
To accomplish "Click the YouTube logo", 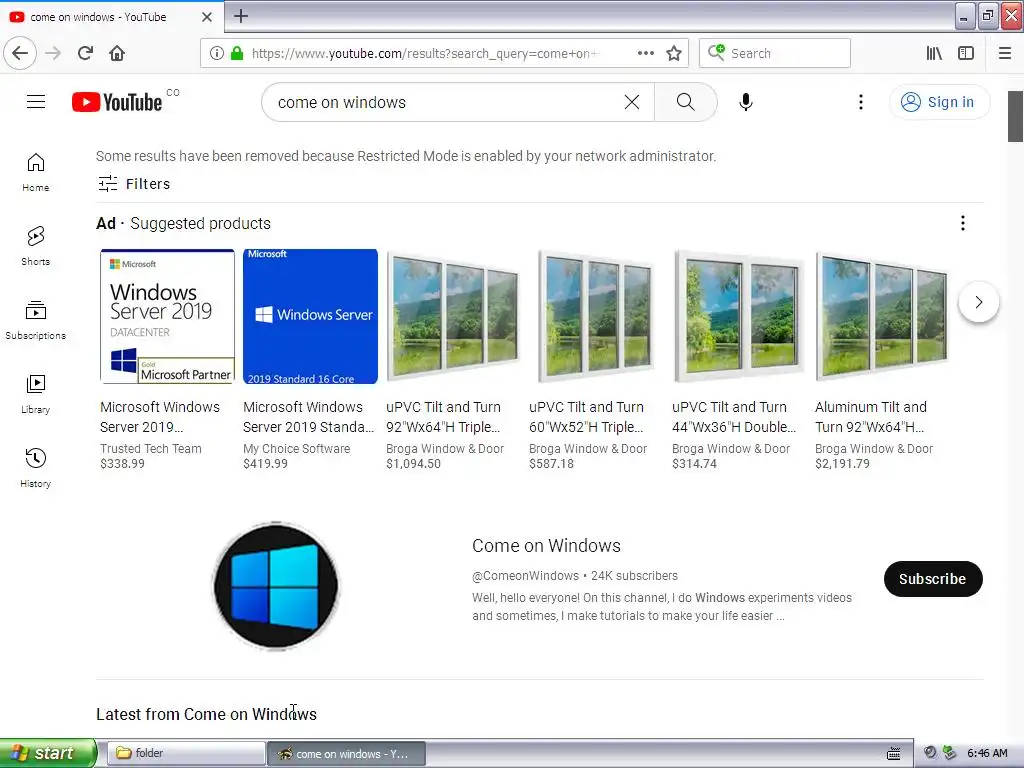I will pyautogui.click(x=117, y=102).
